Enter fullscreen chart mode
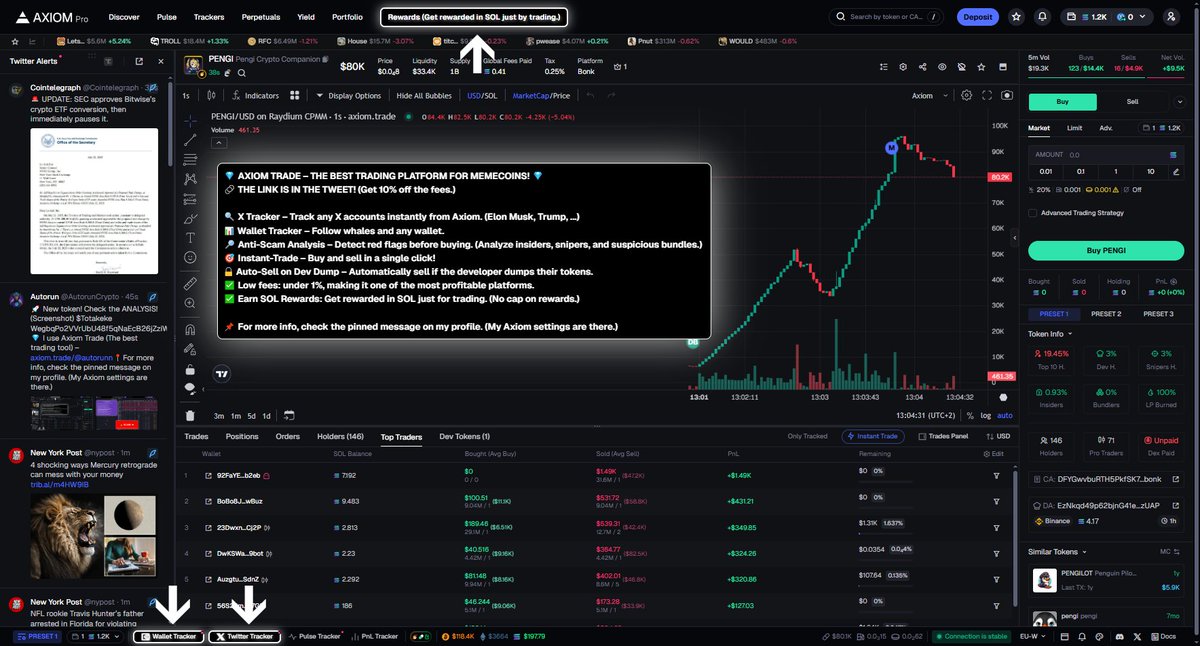 (987, 96)
